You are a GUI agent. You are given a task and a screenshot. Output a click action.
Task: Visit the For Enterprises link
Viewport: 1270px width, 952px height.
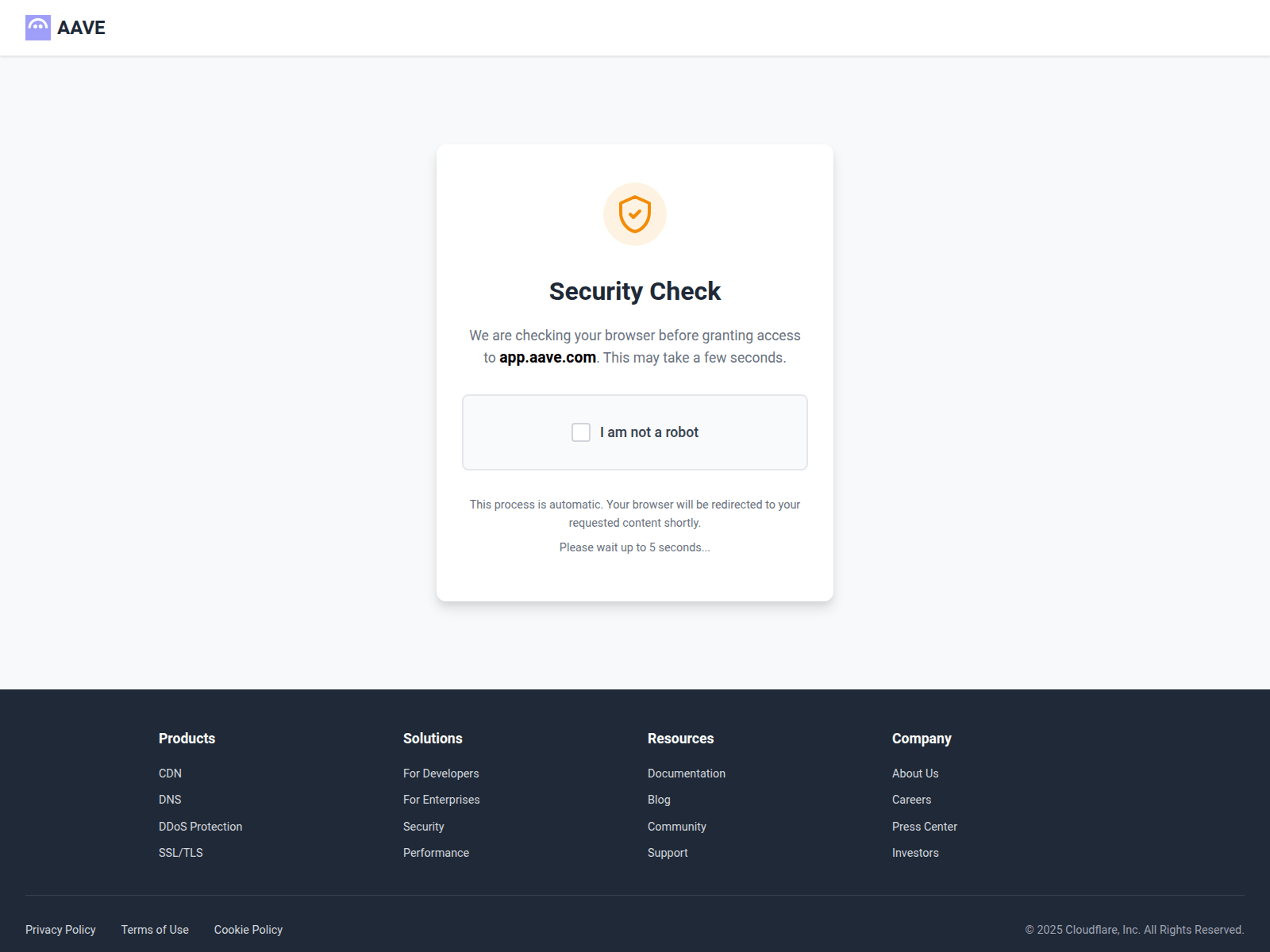point(441,800)
